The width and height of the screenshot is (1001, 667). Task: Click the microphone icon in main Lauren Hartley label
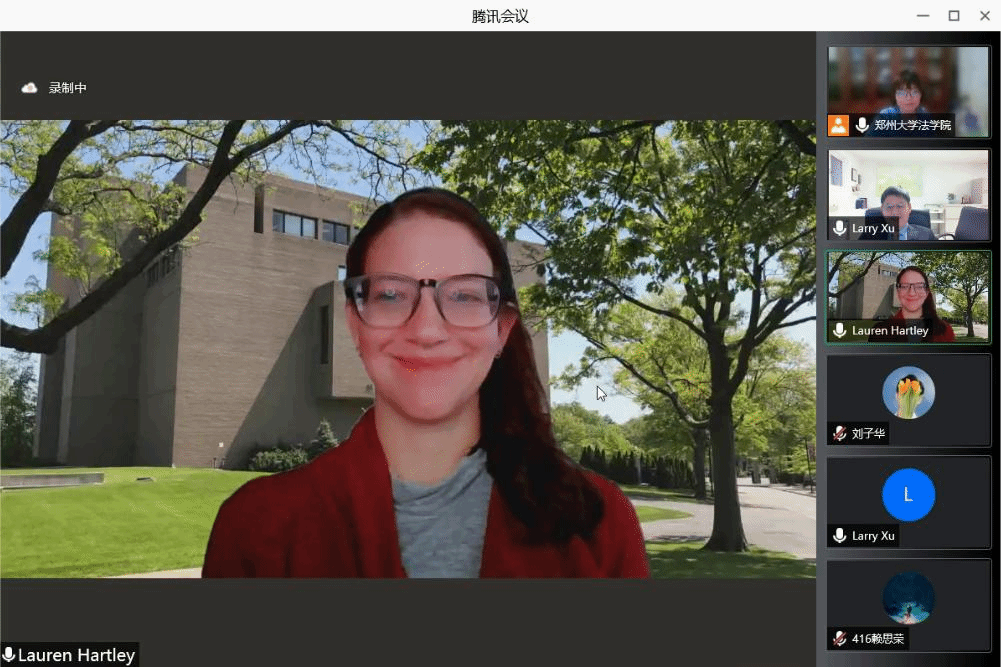[8, 655]
